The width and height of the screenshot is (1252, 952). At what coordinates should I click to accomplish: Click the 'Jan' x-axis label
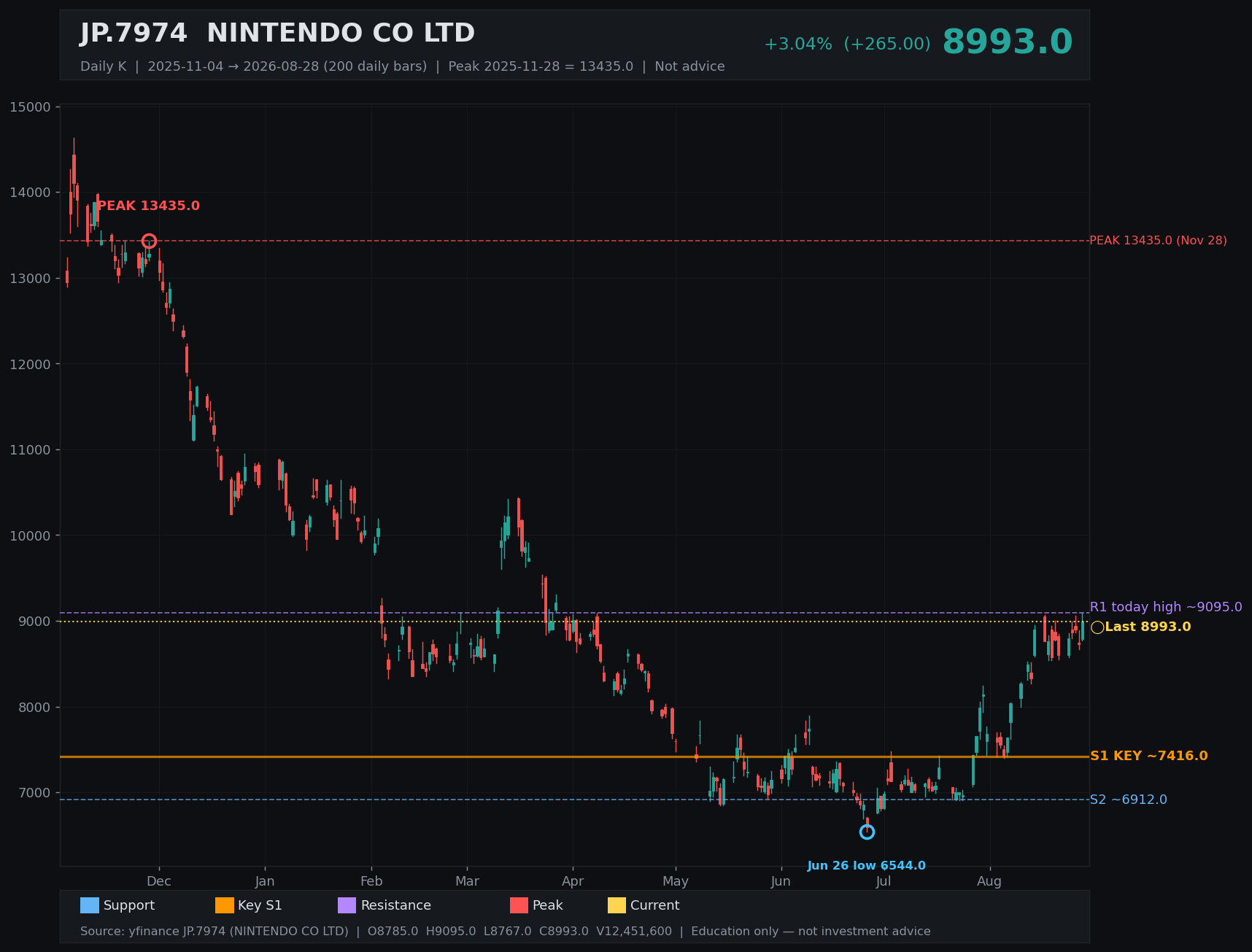[265, 881]
